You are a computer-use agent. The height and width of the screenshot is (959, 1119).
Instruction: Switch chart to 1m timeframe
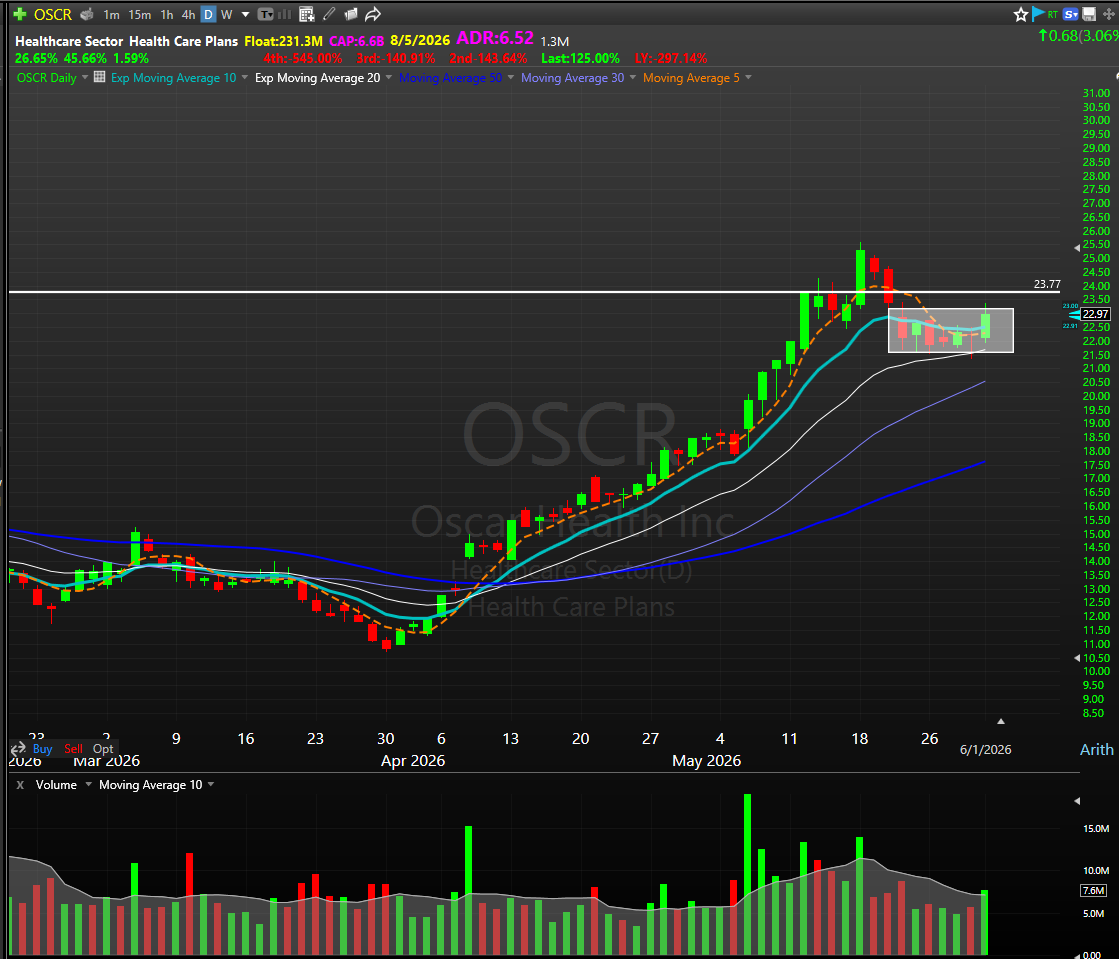click(x=111, y=14)
